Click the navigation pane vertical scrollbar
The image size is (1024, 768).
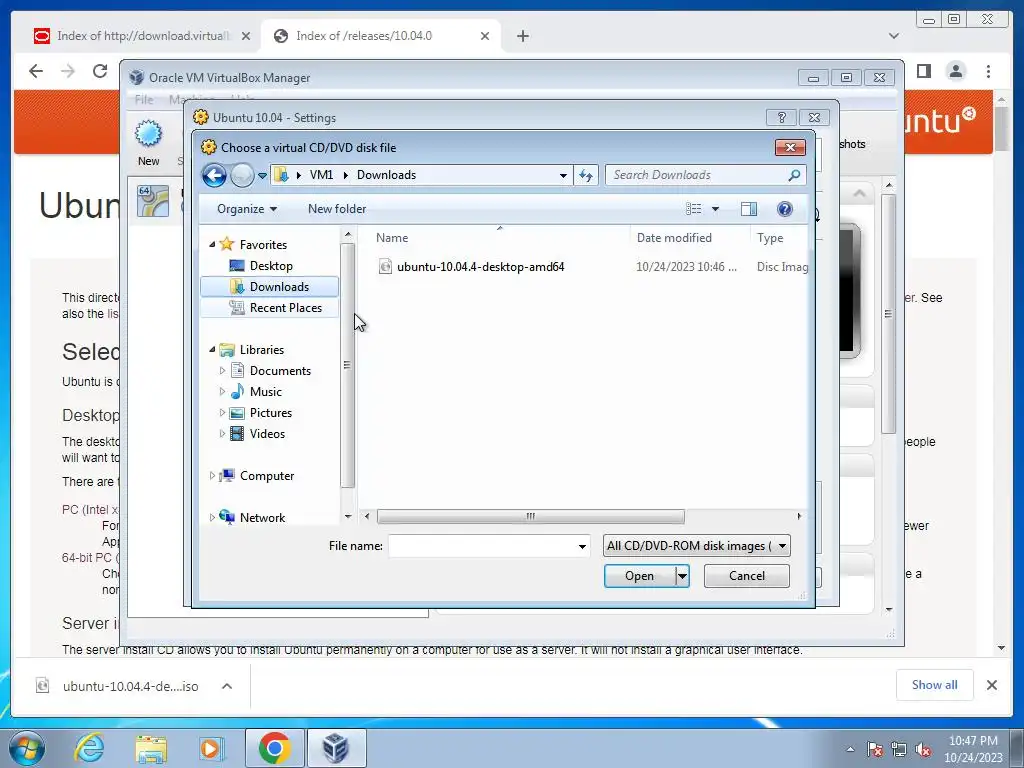(347, 366)
